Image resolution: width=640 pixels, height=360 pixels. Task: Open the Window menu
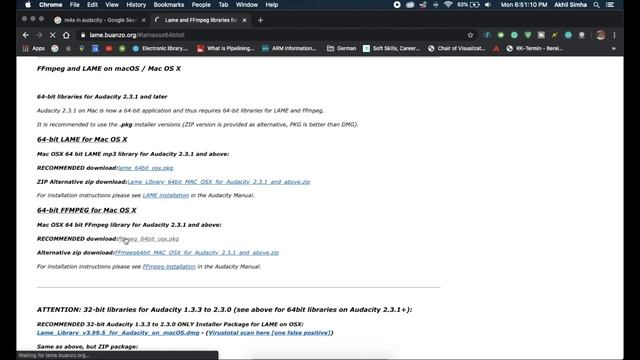point(247,5)
